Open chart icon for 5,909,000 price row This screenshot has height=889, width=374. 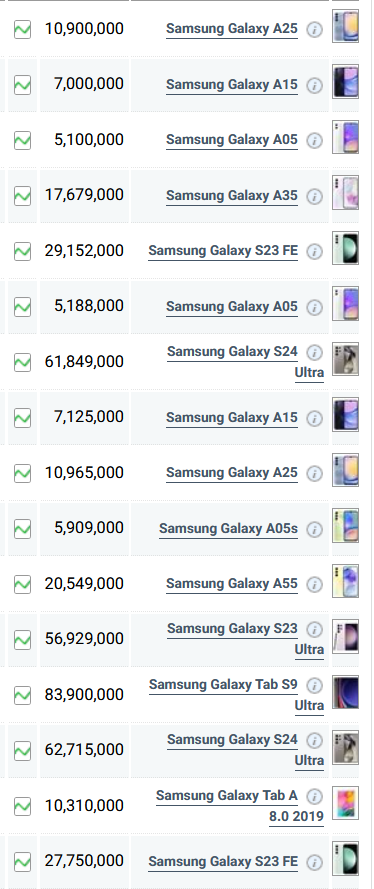(x=22, y=528)
